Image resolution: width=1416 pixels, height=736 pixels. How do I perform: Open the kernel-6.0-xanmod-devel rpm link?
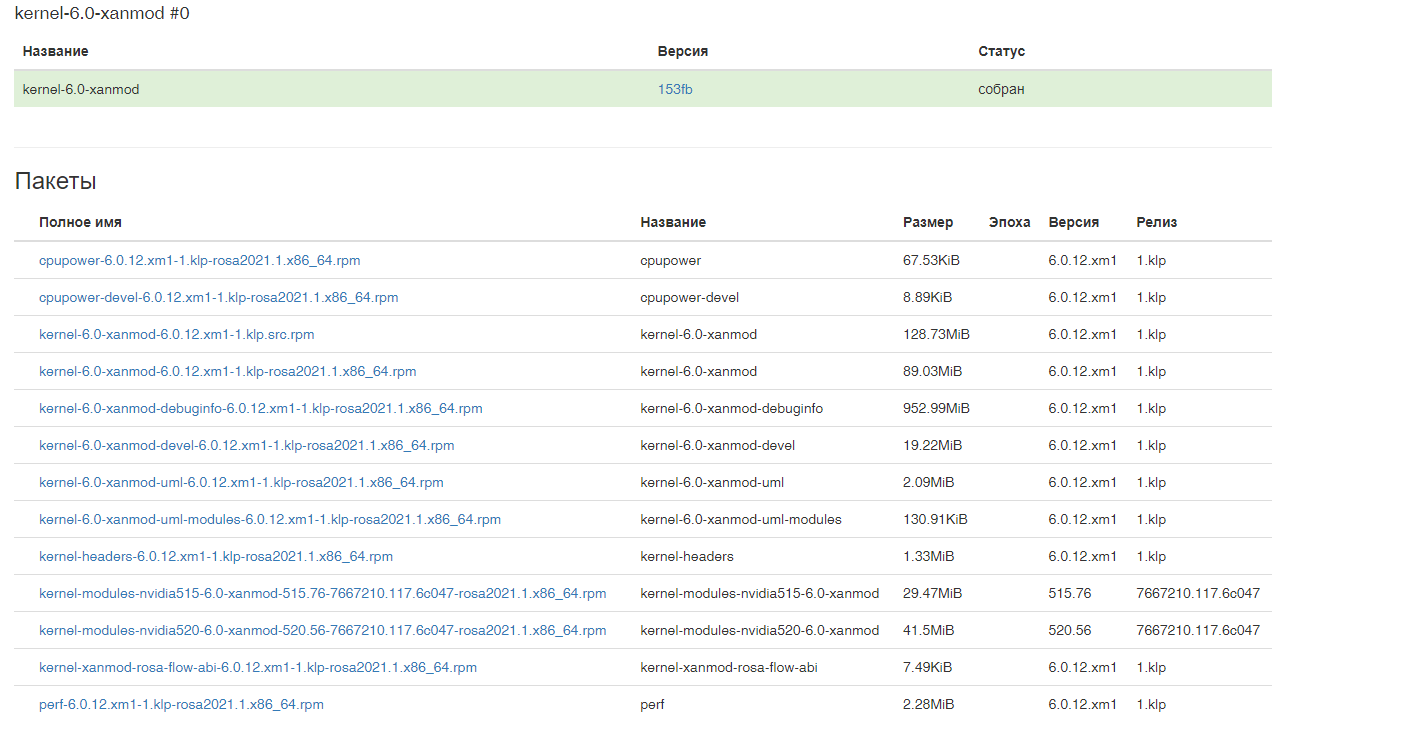point(246,445)
